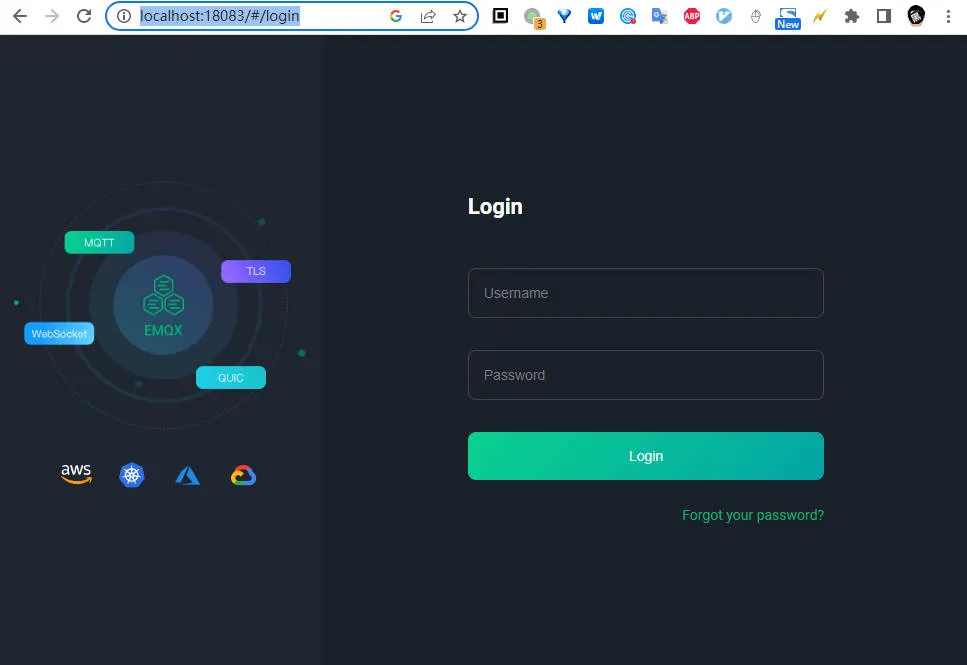Open the square screenshot extension icon
The width and height of the screenshot is (967, 665).
point(500,16)
